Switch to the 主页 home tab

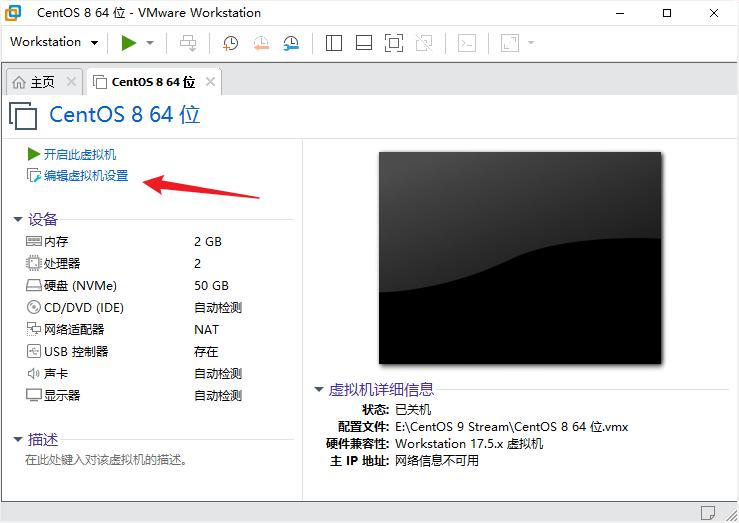tap(40, 82)
